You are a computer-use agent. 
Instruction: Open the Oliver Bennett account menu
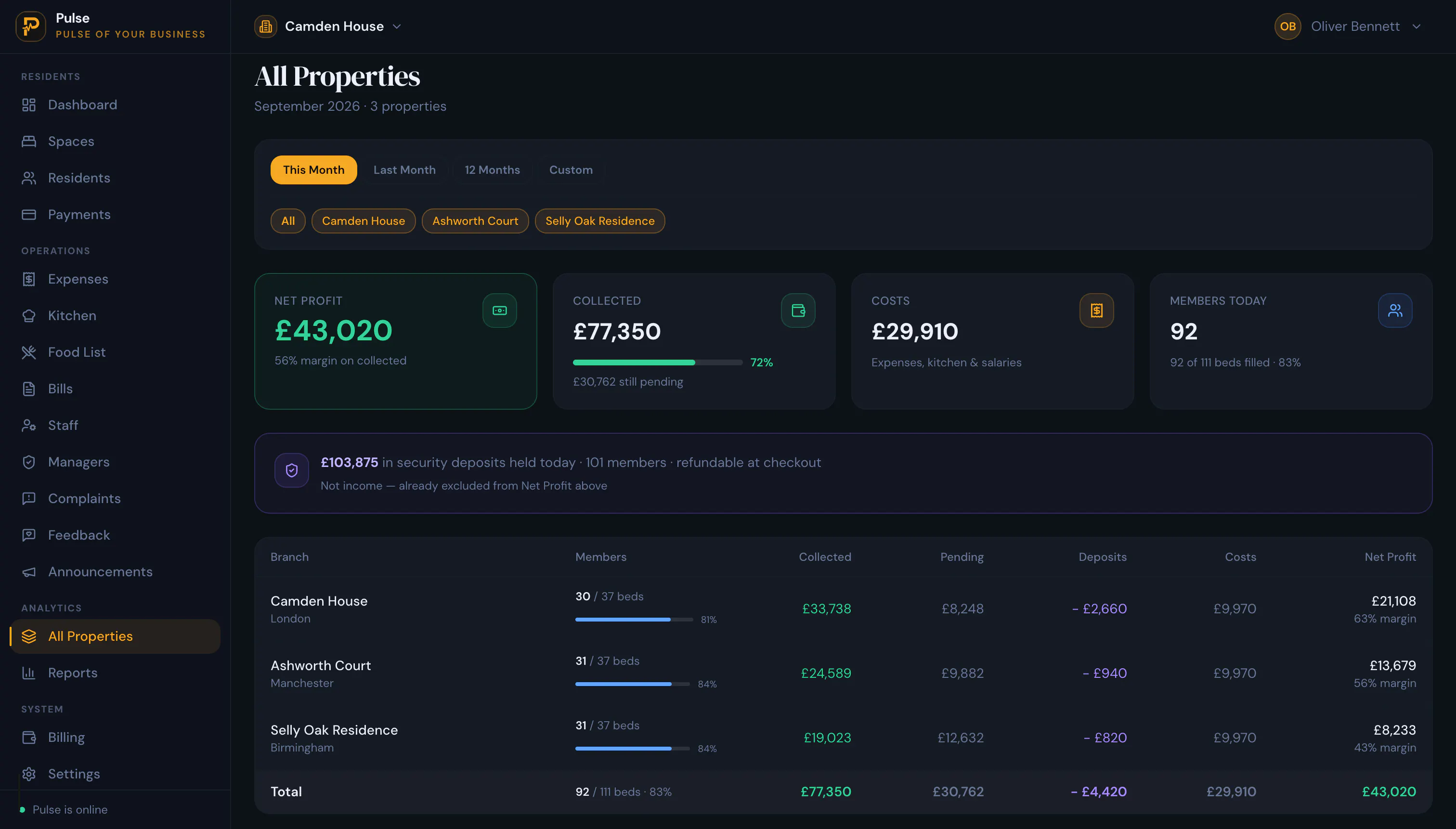point(1348,26)
